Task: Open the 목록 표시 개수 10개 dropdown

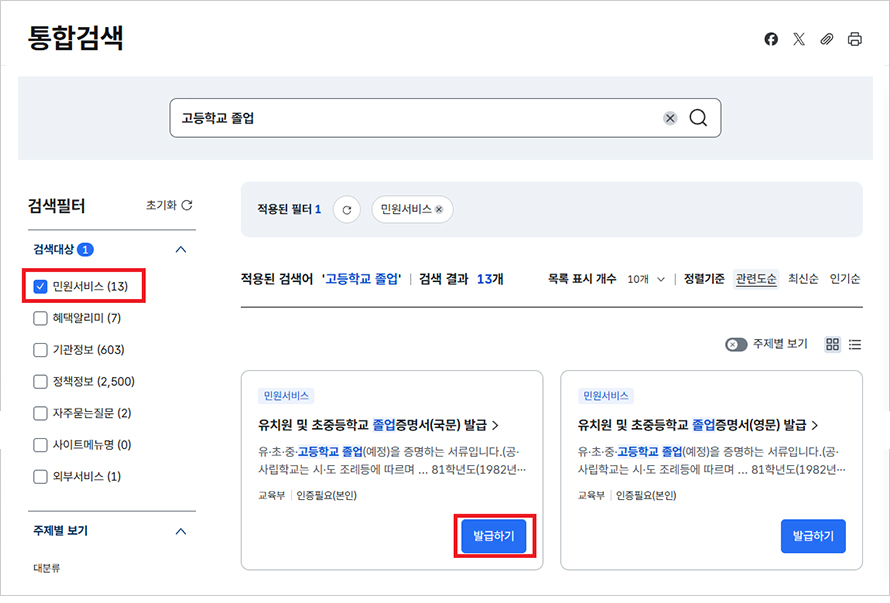Action: [645, 279]
